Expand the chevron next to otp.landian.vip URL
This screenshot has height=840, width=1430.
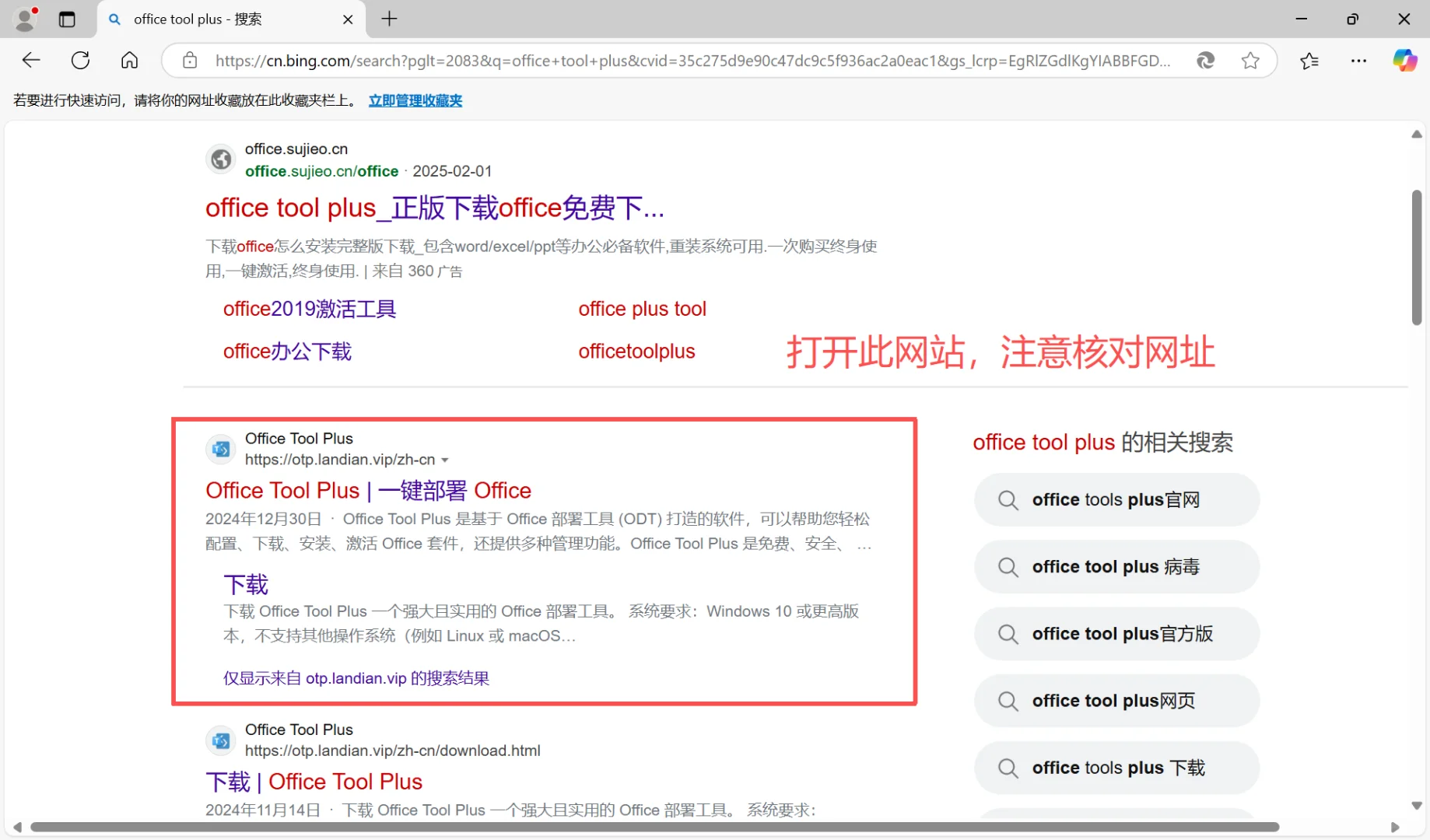pos(445,460)
